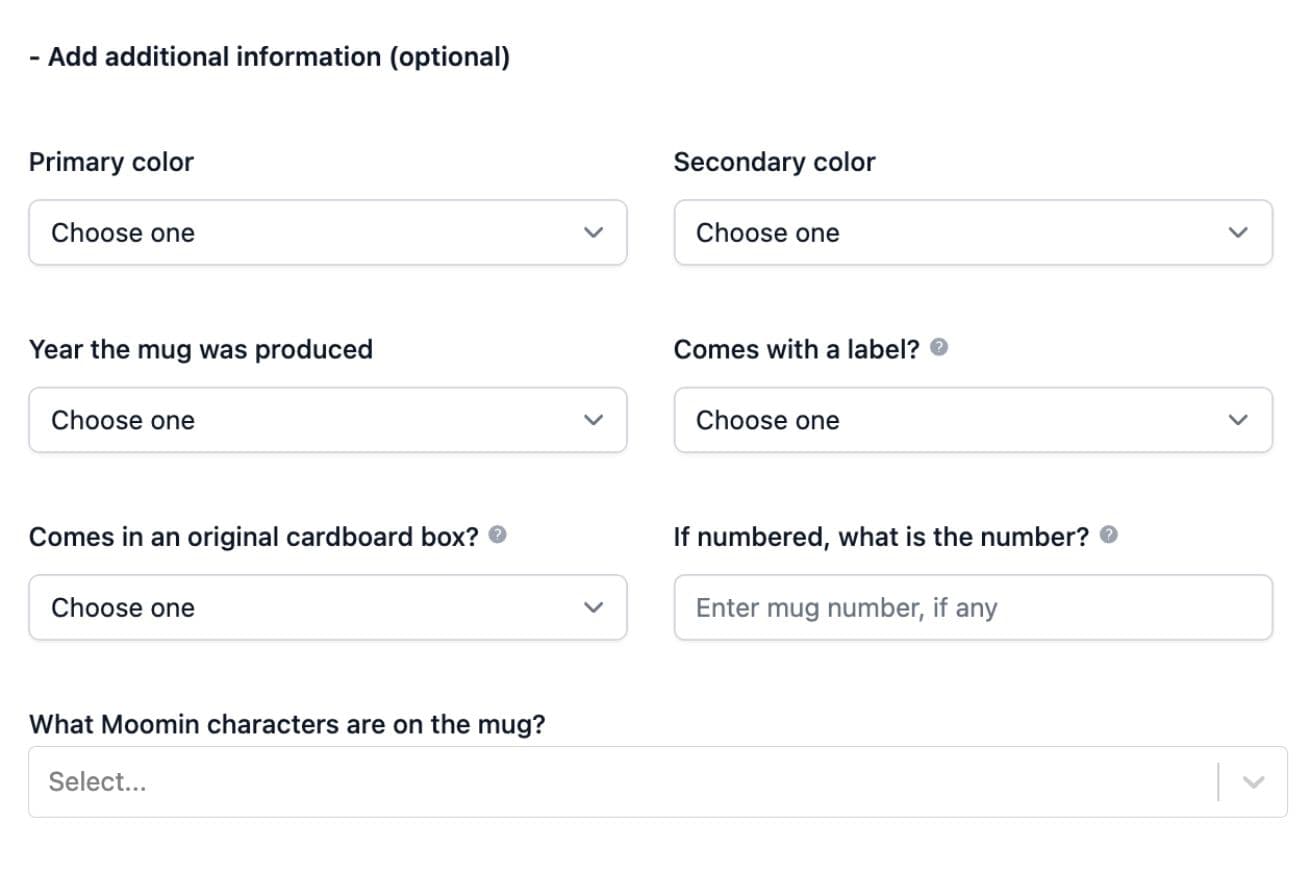This screenshot has height=873, width=1310.
Task: Click chevron arrow in Primary color field
Action: tap(594, 233)
